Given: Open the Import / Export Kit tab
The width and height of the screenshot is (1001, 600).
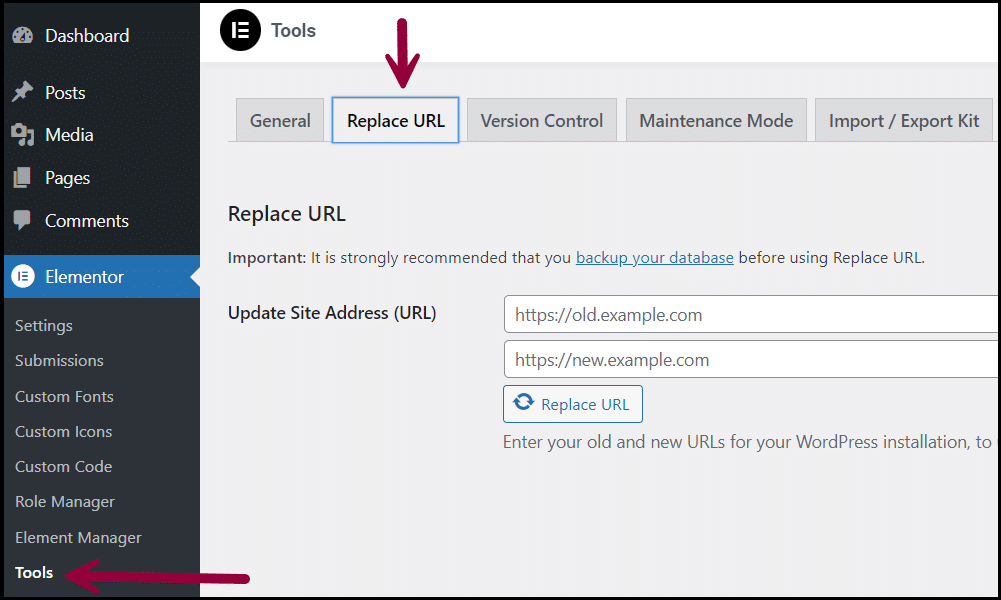Looking at the screenshot, I should coord(903,119).
